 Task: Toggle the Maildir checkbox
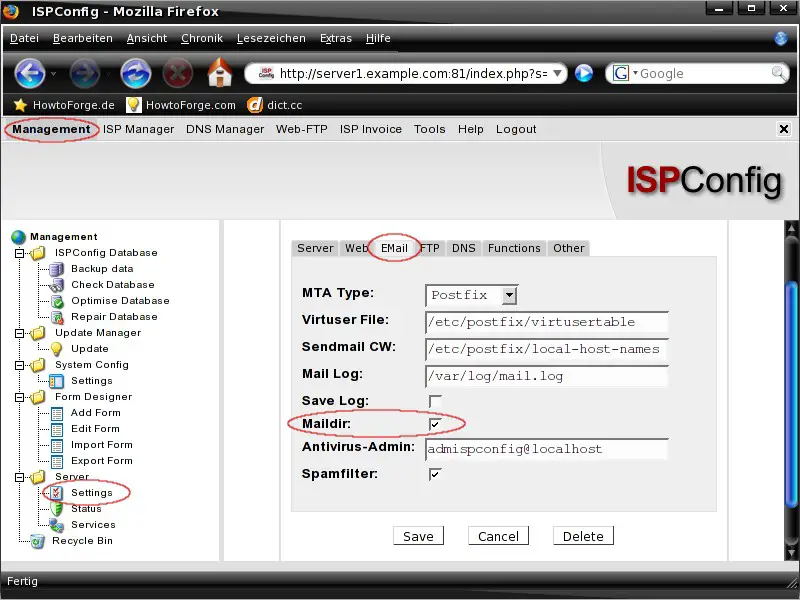[435, 423]
